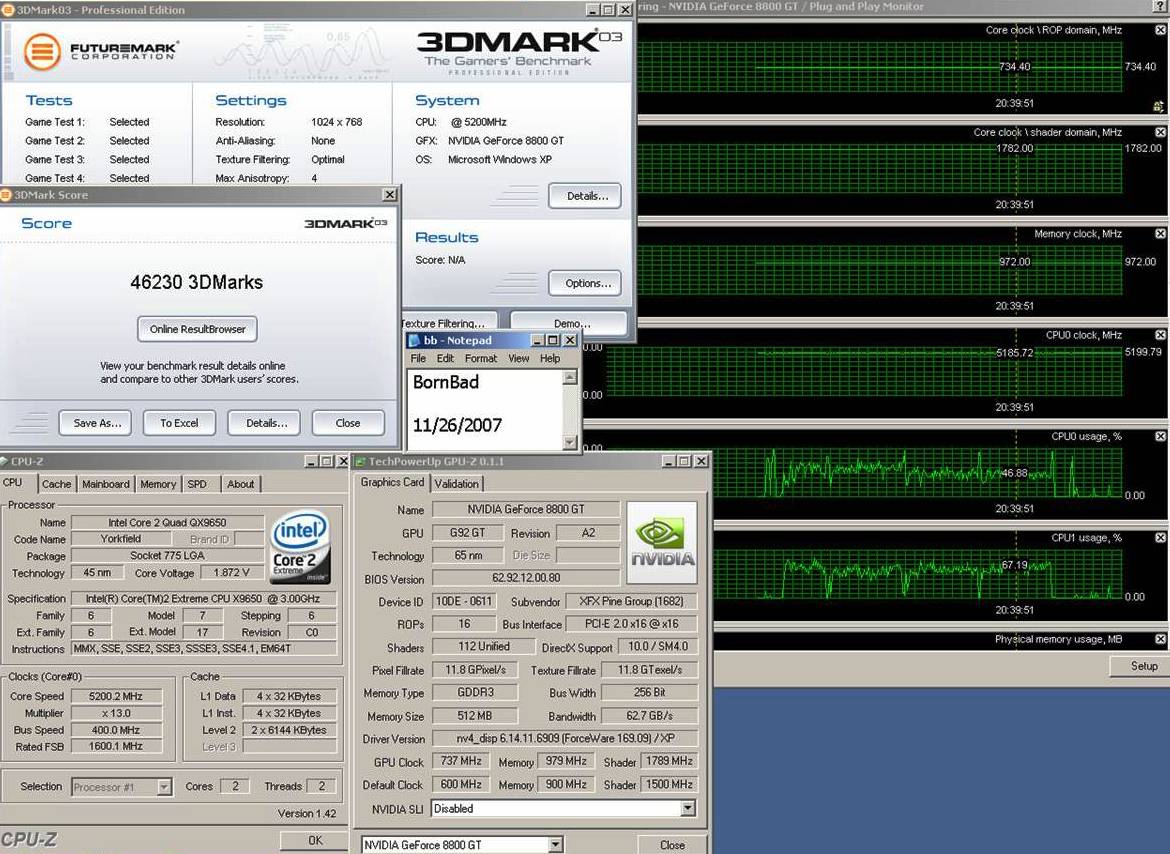
Task: Switch to the Mainboard tab in CPU-Z
Action: (x=105, y=484)
